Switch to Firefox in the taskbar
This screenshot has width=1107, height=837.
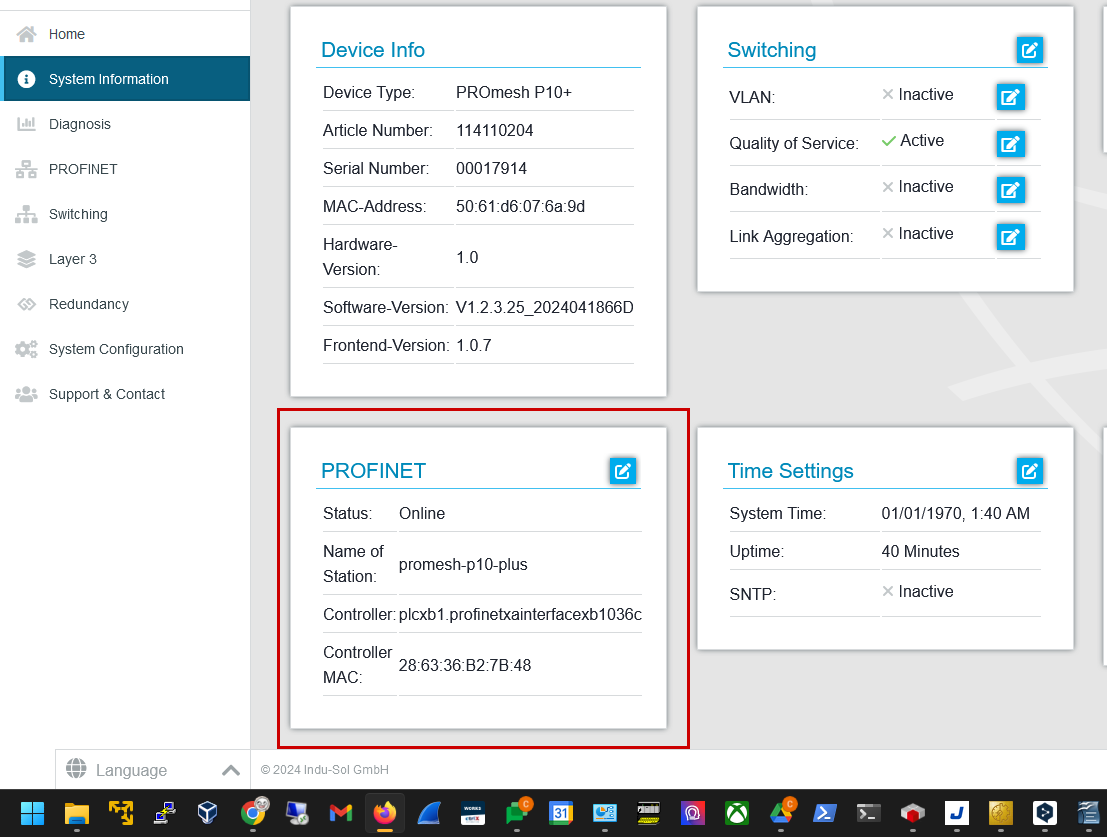click(x=385, y=813)
